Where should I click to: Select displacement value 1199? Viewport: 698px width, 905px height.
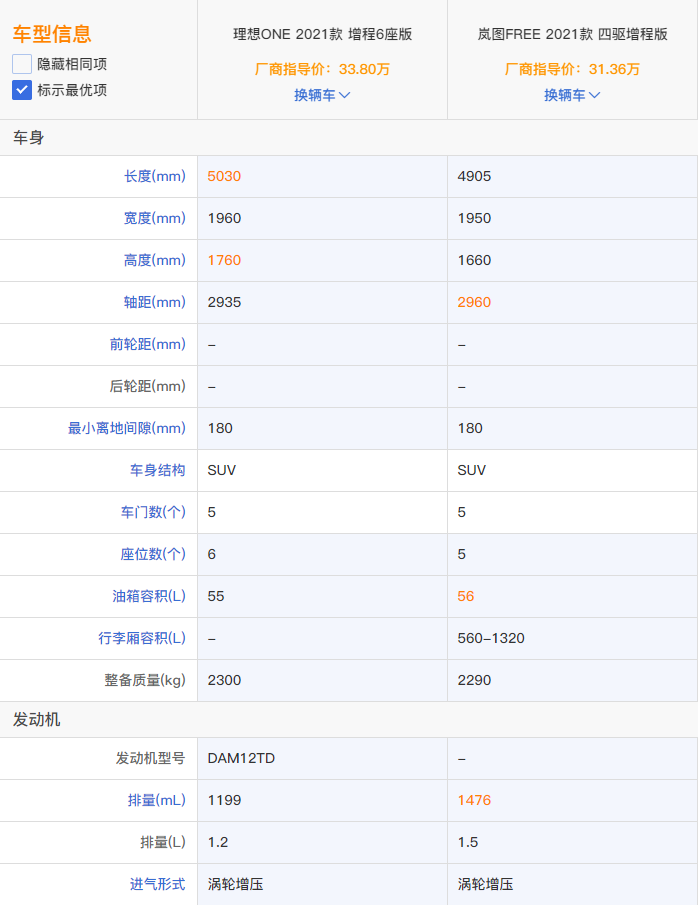click(x=224, y=800)
